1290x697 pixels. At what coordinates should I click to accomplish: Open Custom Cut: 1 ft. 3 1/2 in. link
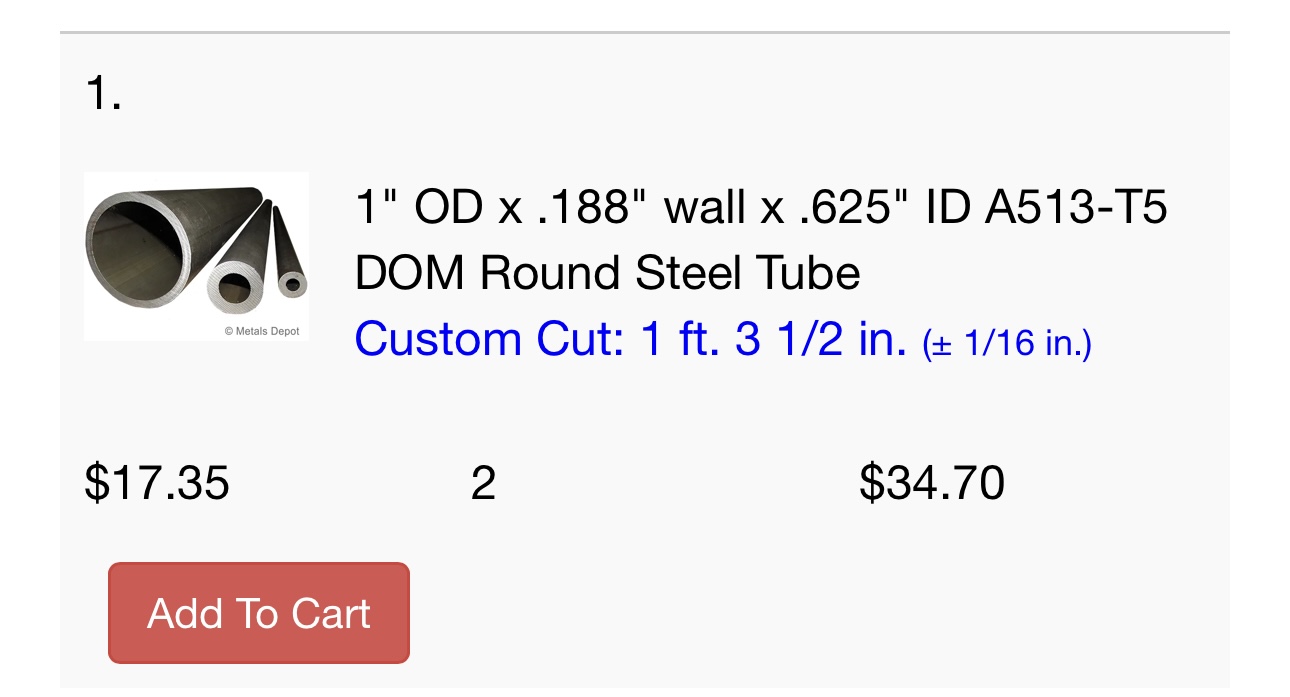tap(631, 340)
